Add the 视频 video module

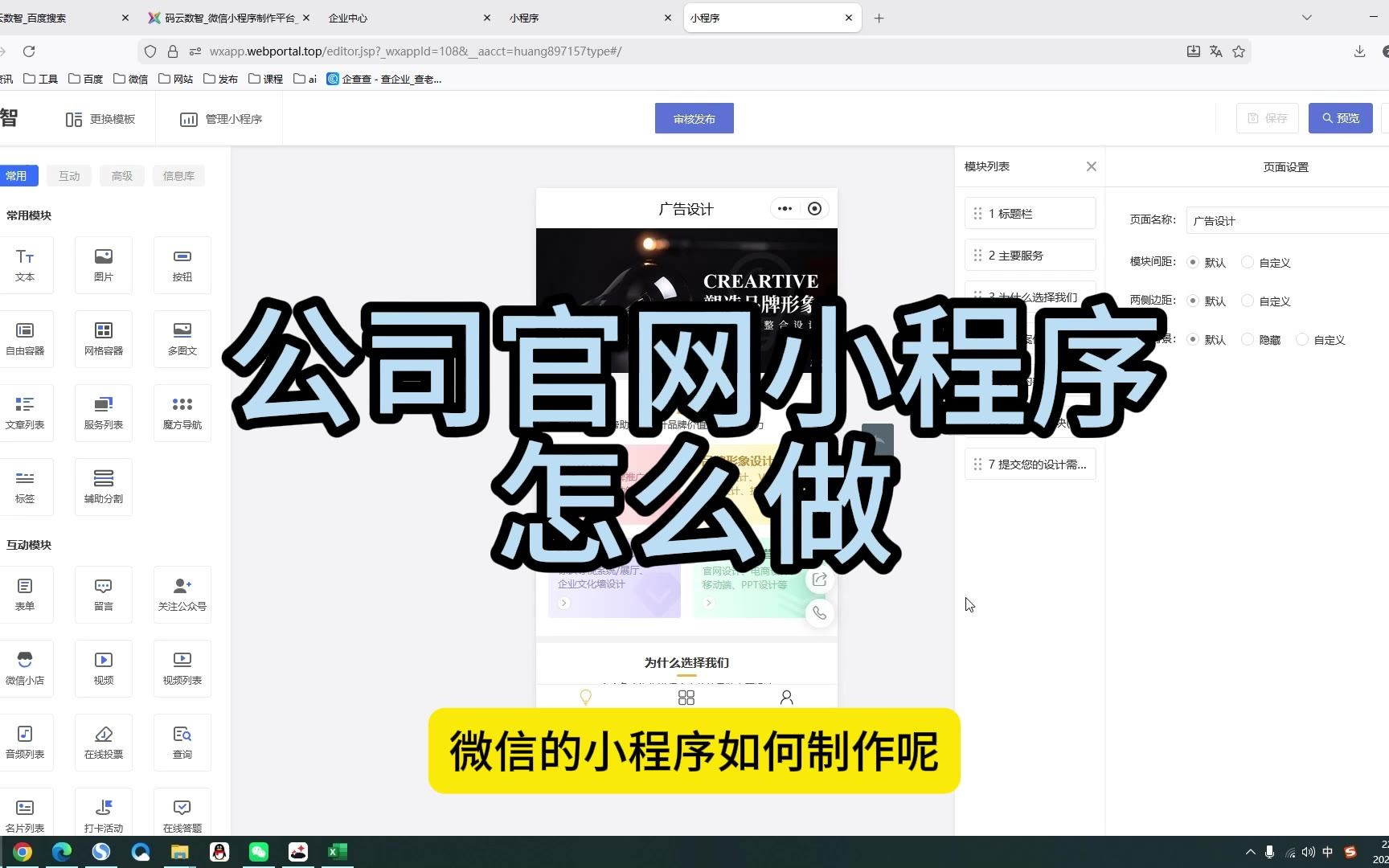[x=104, y=669]
